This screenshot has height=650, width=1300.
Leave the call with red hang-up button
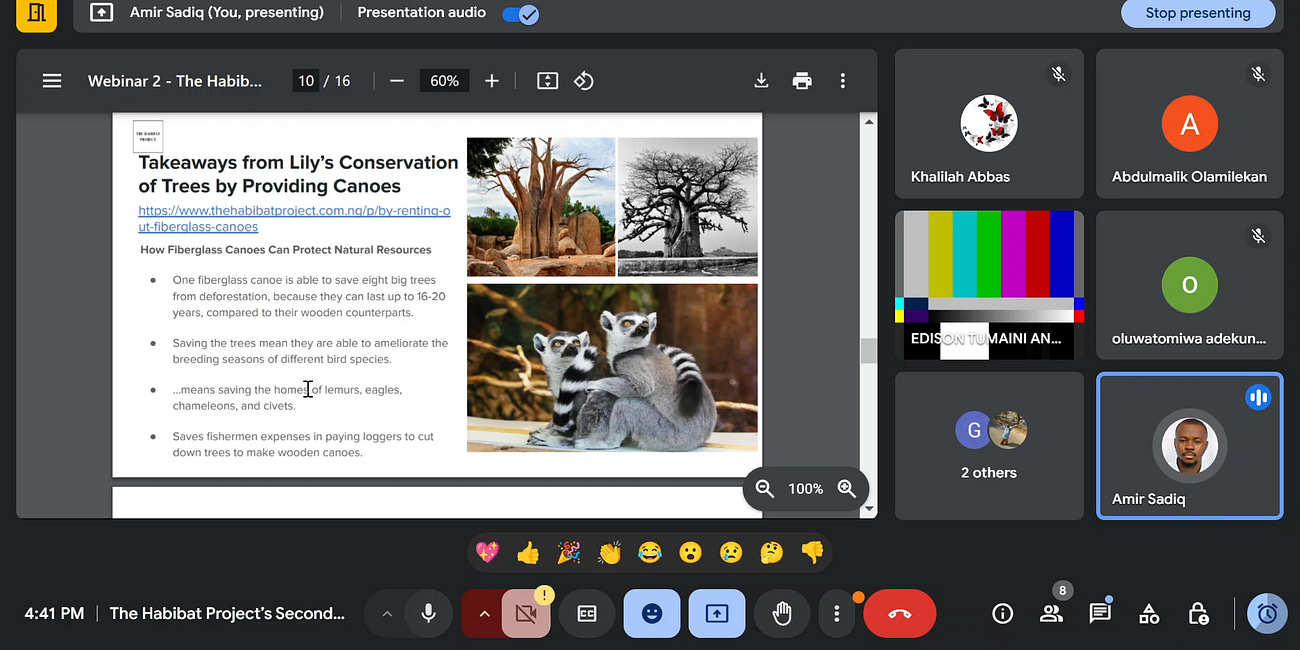pyautogui.click(x=899, y=614)
